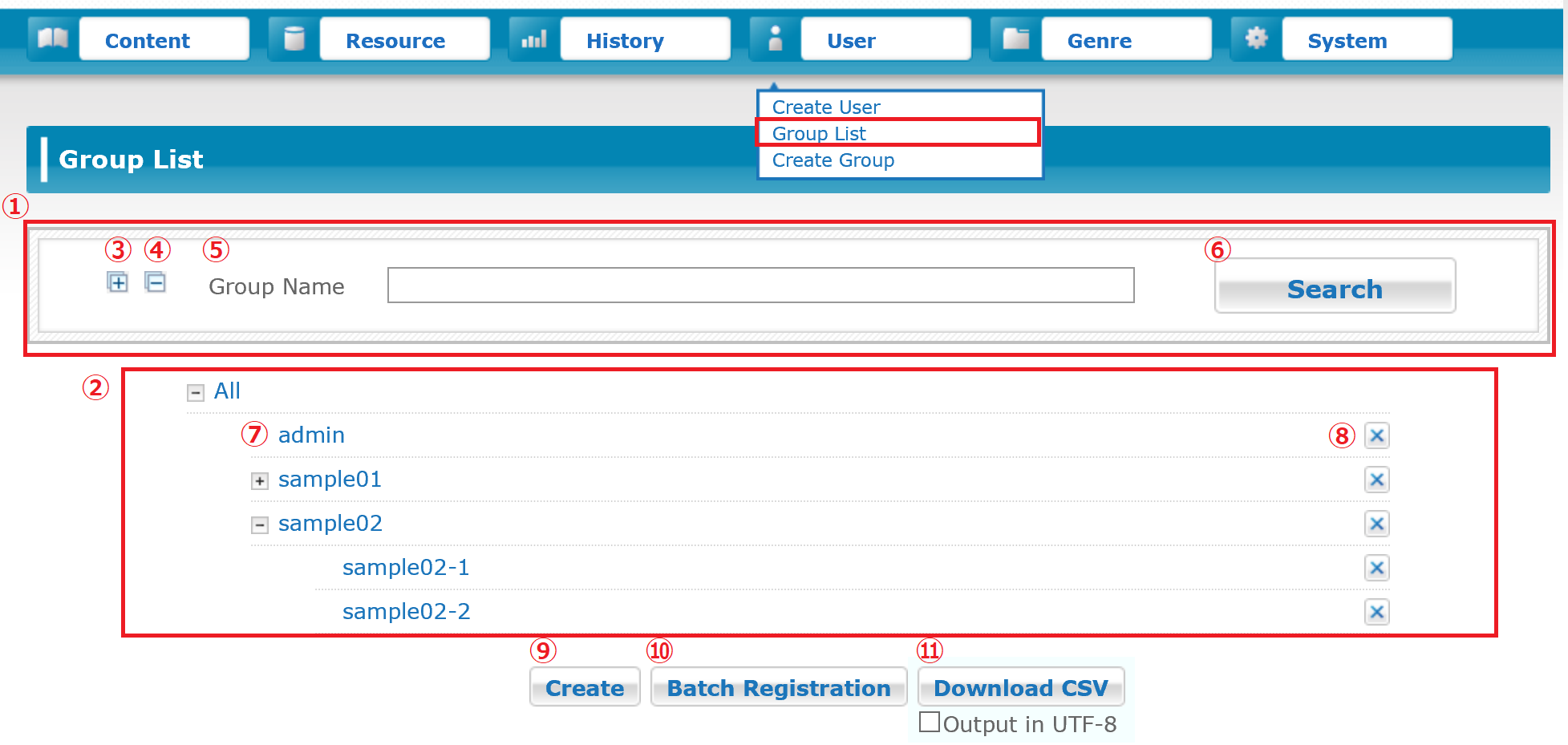
Task: Delete sample02-1 with its X icon
Action: click(1376, 568)
